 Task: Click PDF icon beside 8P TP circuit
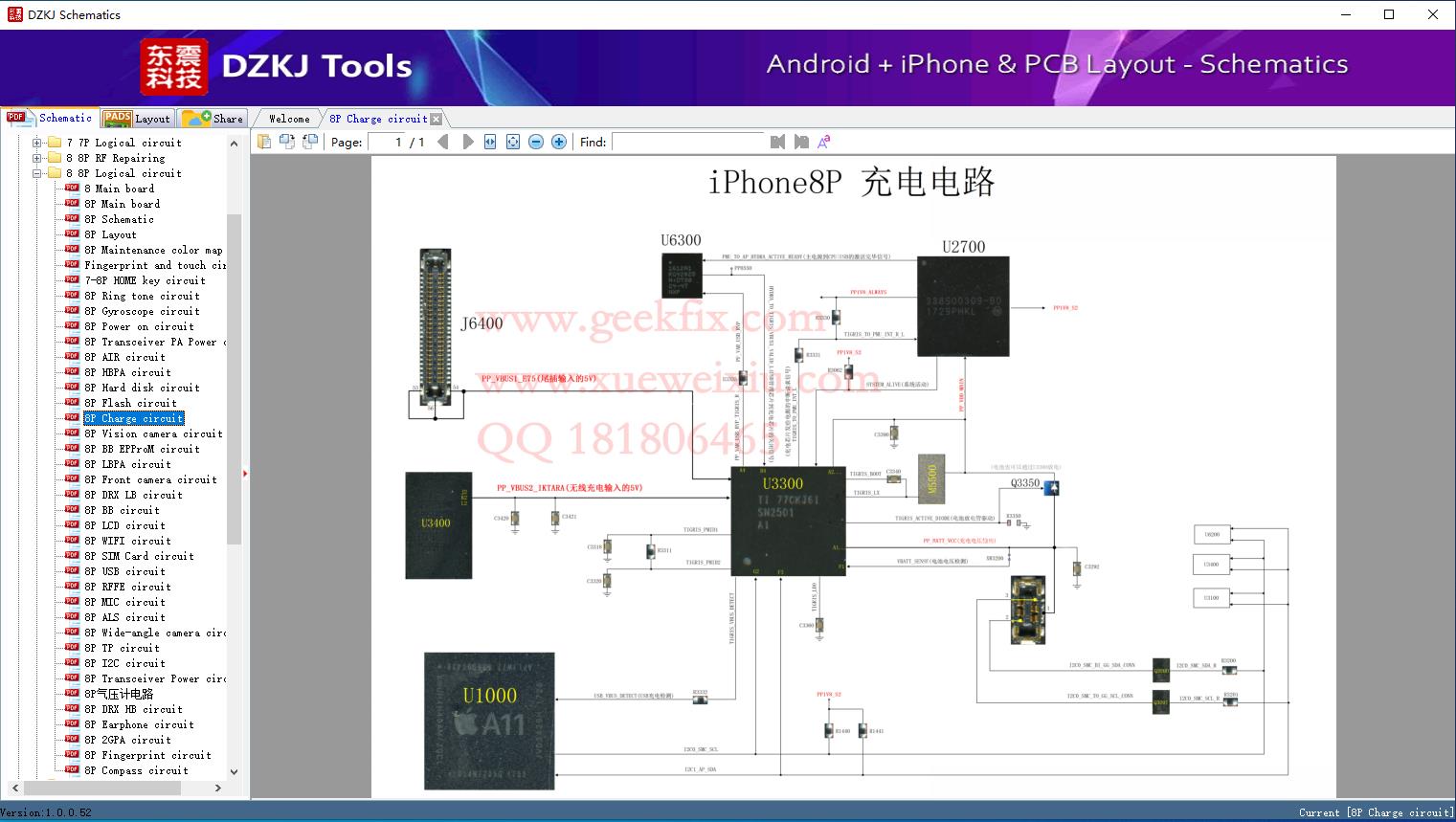[x=72, y=647]
